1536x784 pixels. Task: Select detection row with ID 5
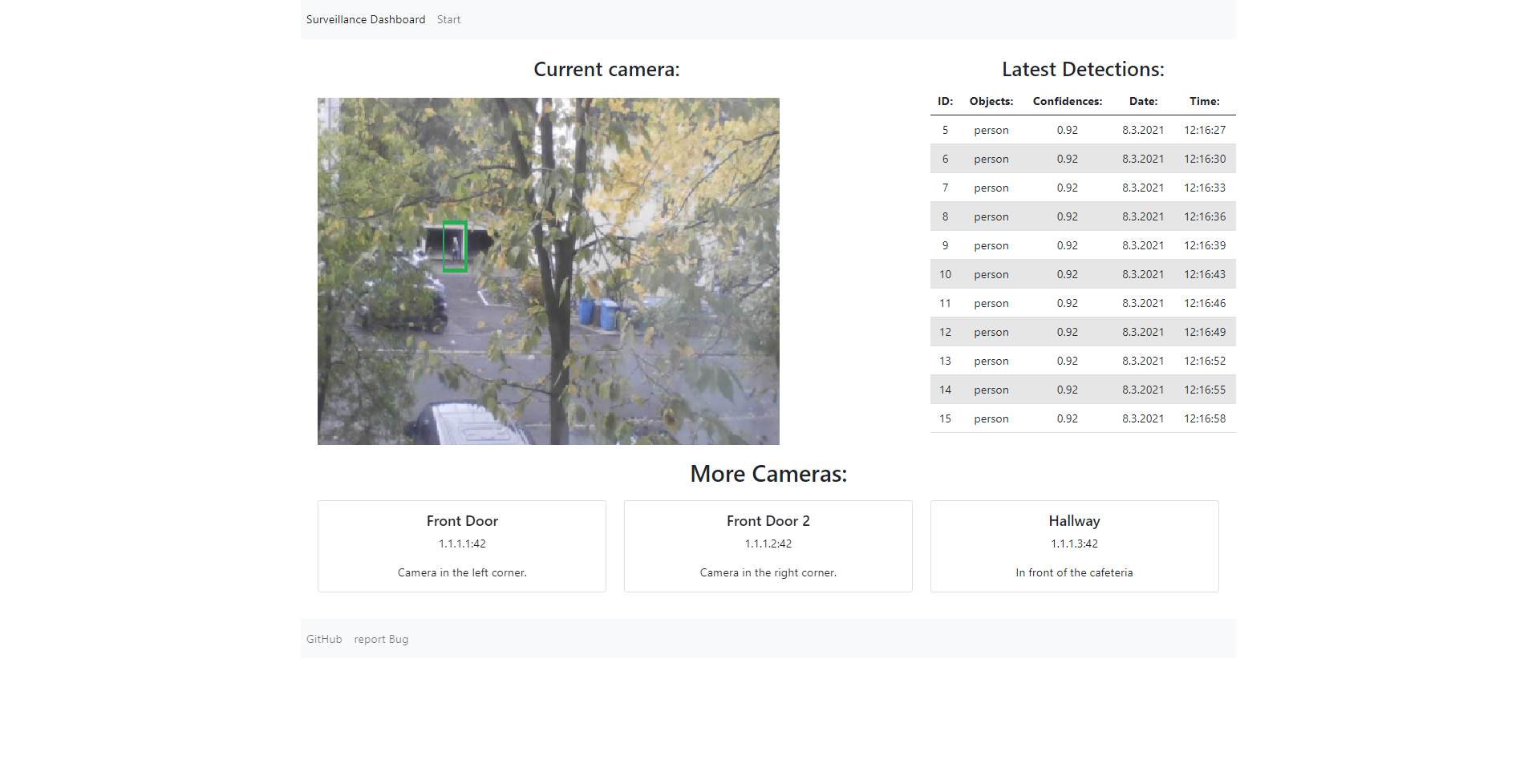(x=1082, y=130)
